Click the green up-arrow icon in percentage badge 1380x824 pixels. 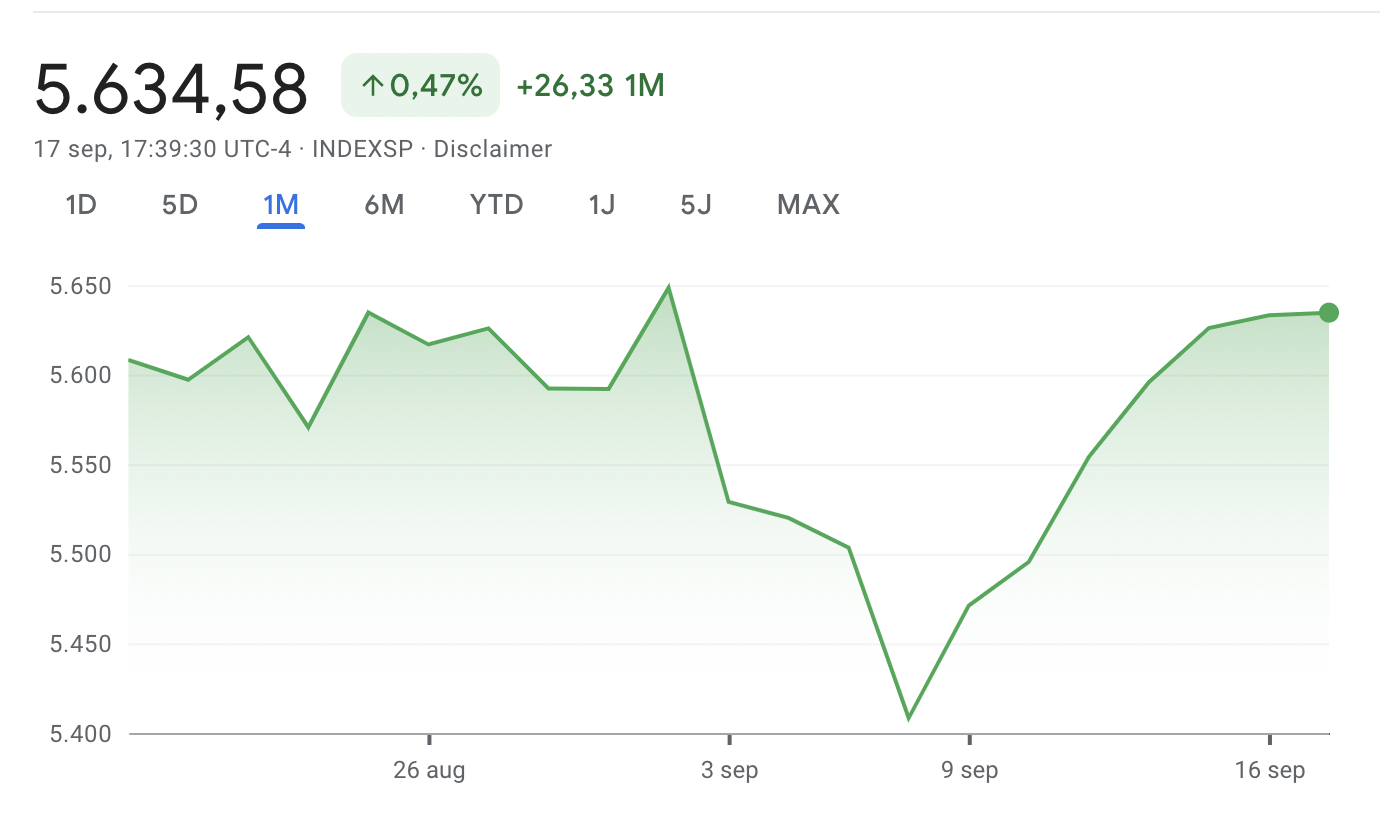pyautogui.click(x=372, y=86)
